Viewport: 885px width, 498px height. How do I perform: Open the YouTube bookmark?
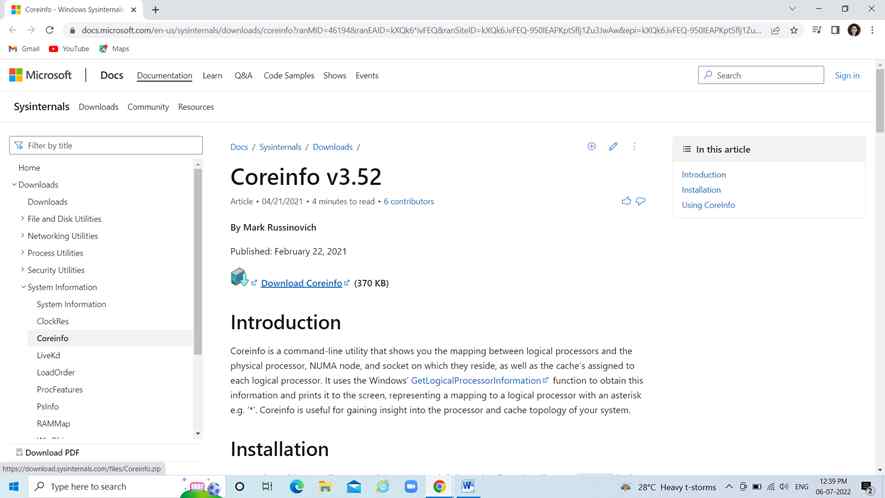(x=69, y=49)
